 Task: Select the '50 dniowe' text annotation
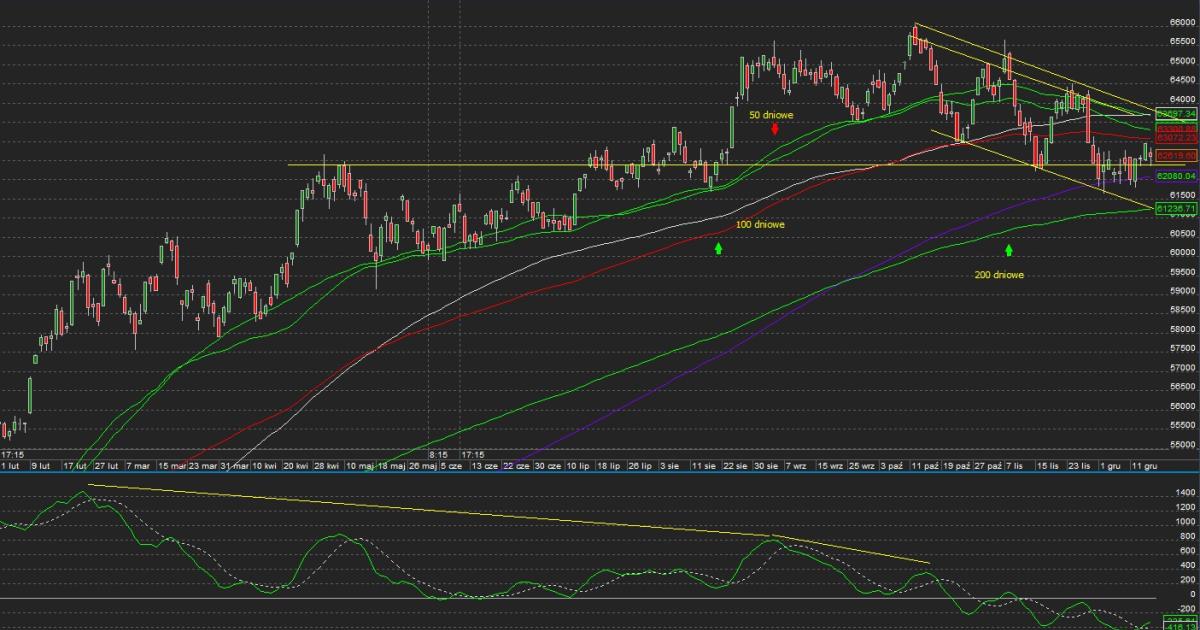click(x=771, y=115)
